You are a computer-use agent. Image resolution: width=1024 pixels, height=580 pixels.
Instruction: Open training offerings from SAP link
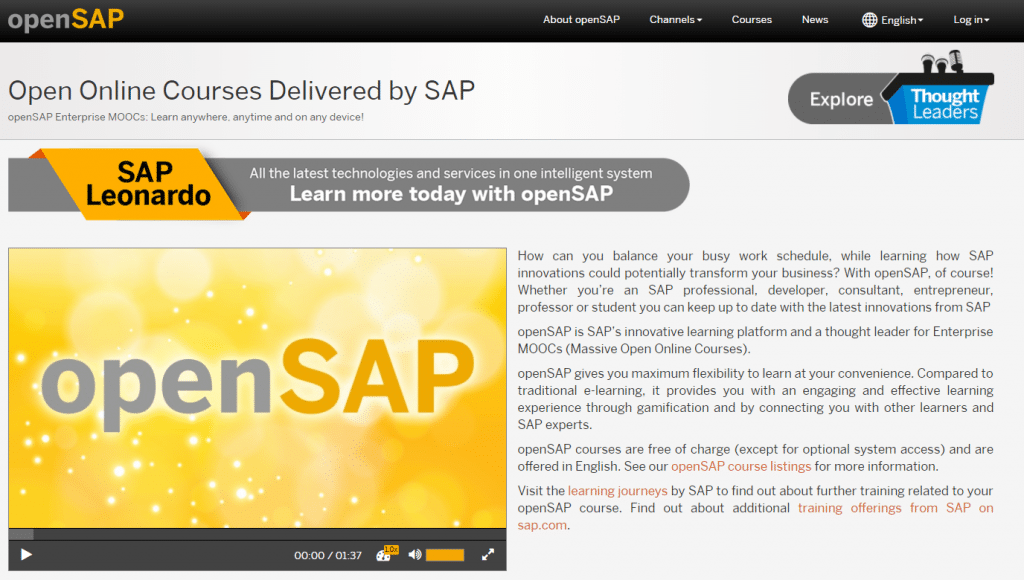pyautogui.click(x=895, y=508)
